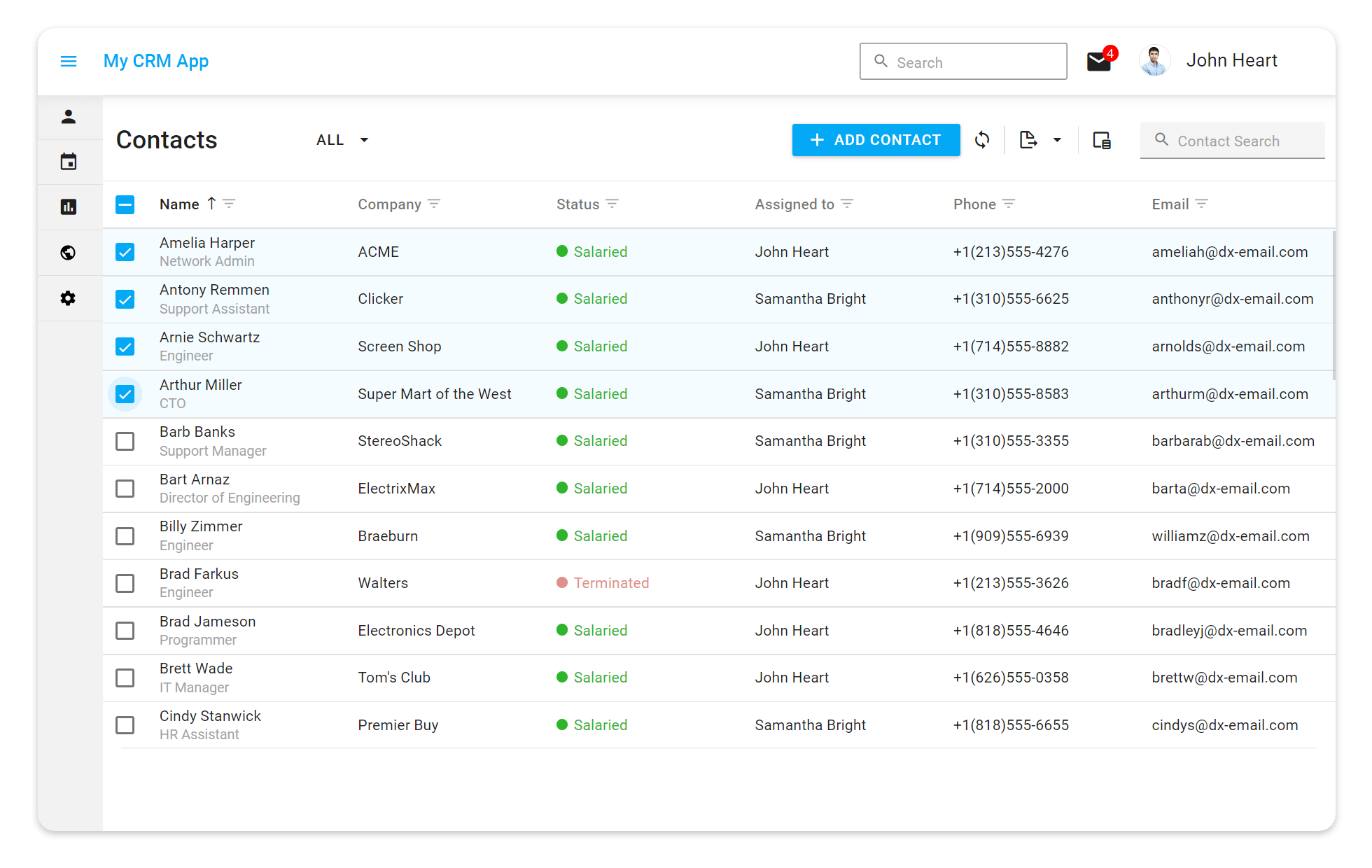Click the Barb Banks contact name
Viewport: 1372px width, 868px height.
click(x=197, y=432)
